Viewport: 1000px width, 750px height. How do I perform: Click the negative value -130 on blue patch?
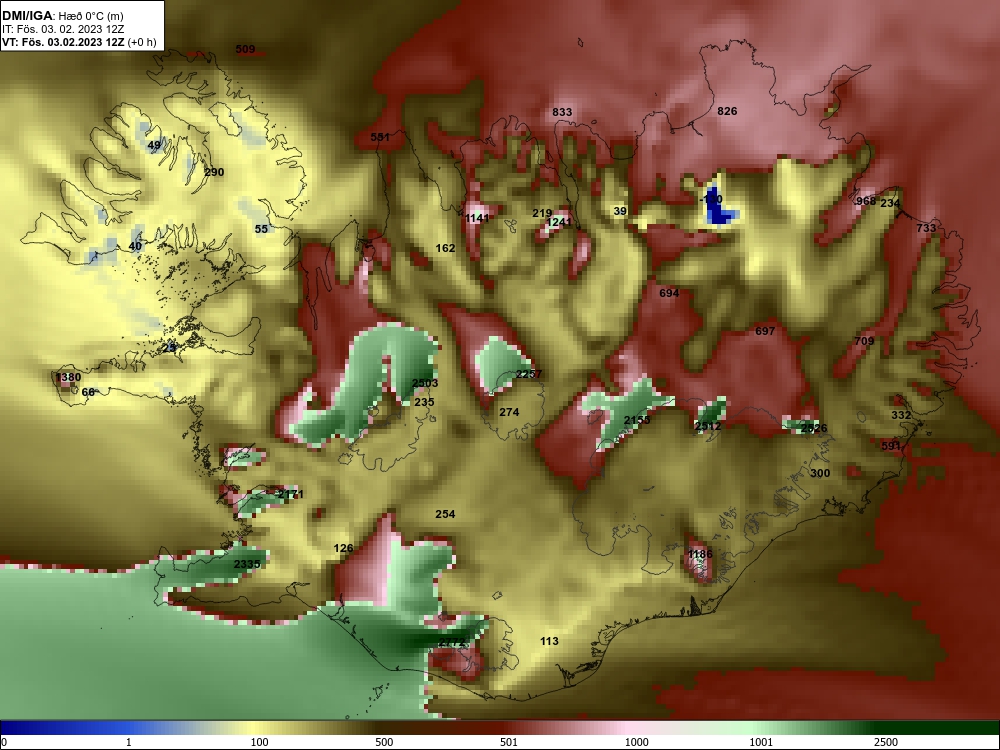710,200
